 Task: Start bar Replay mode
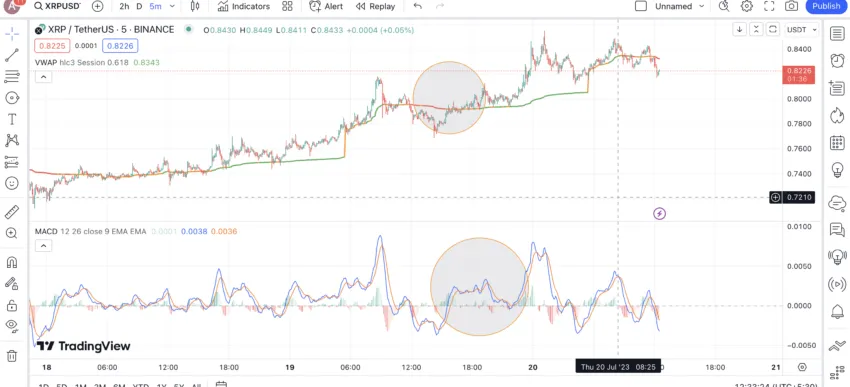[376, 7]
